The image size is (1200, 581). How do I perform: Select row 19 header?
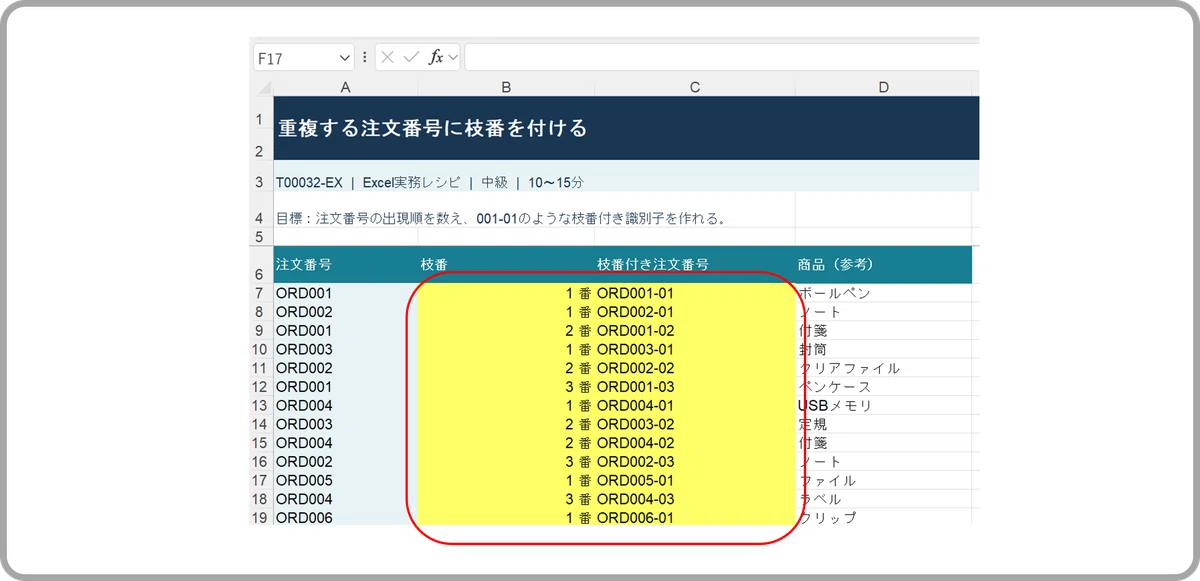click(x=260, y=517)
